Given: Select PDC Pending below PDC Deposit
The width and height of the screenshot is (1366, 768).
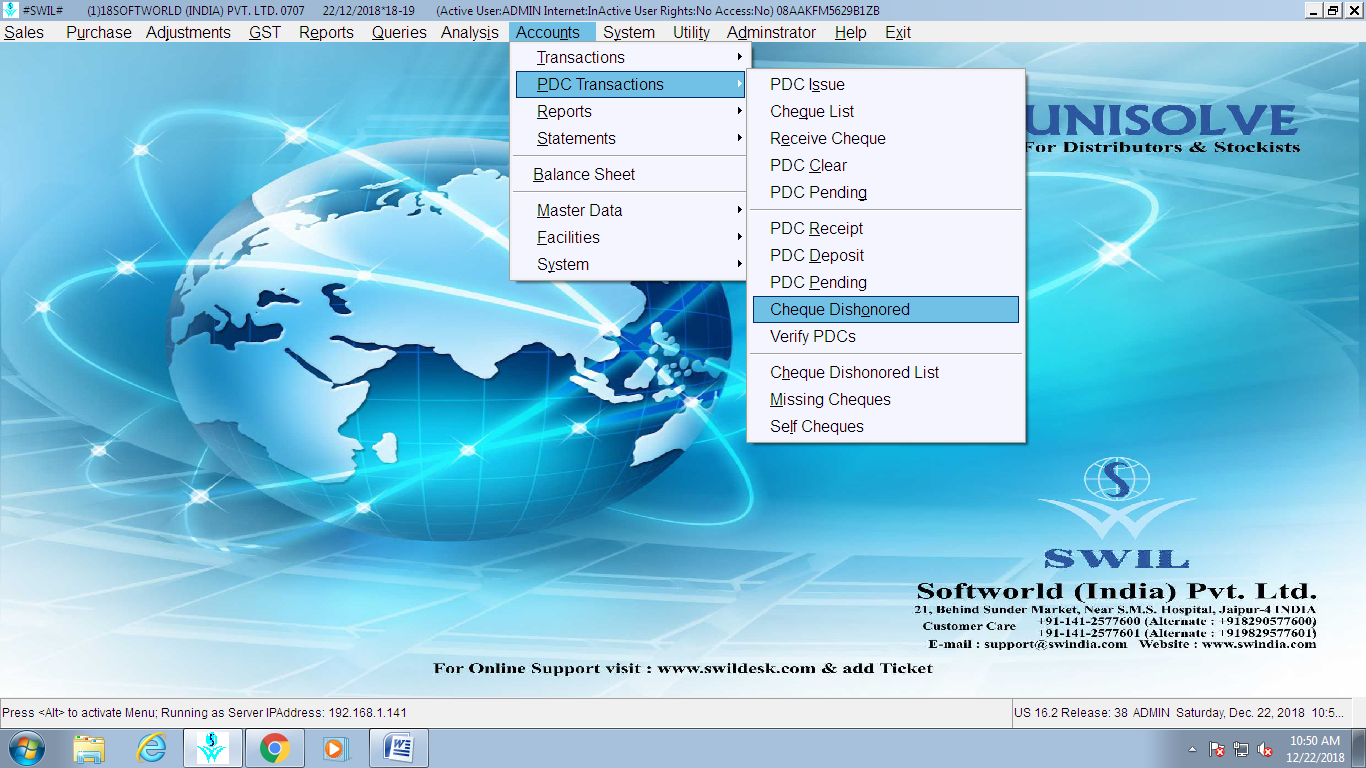Looking at the screenshot, I should tap(886, 283).
